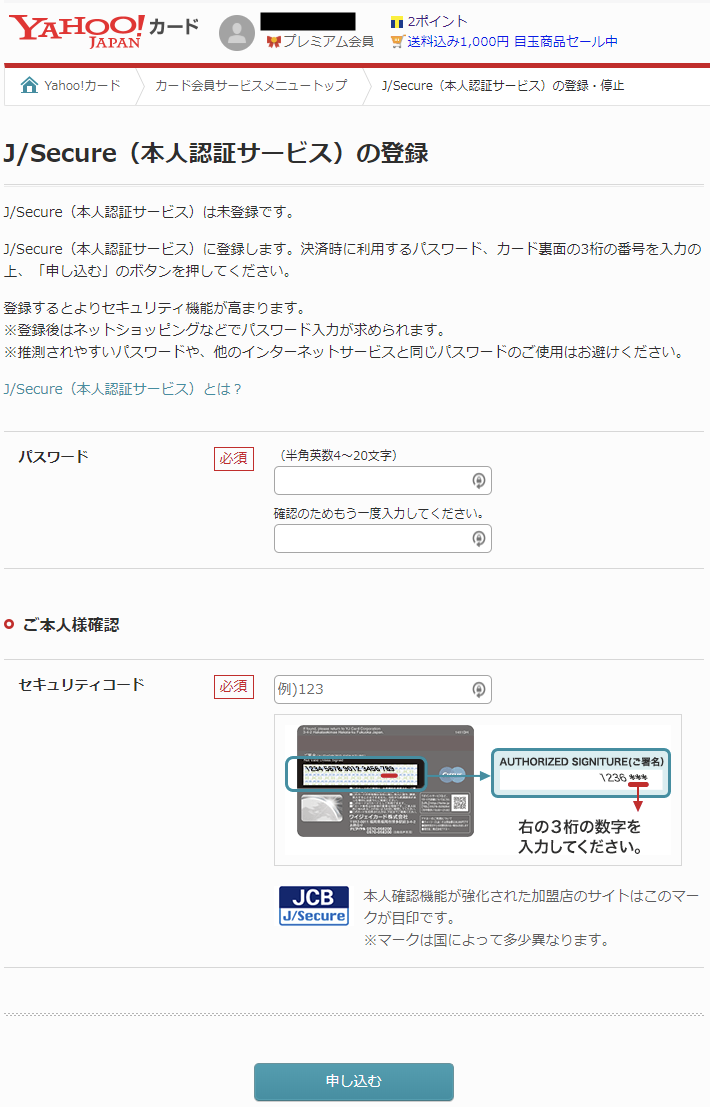Open the 2ポイント link
This screenshot has width=710, height=1107.
pos(437,21)
